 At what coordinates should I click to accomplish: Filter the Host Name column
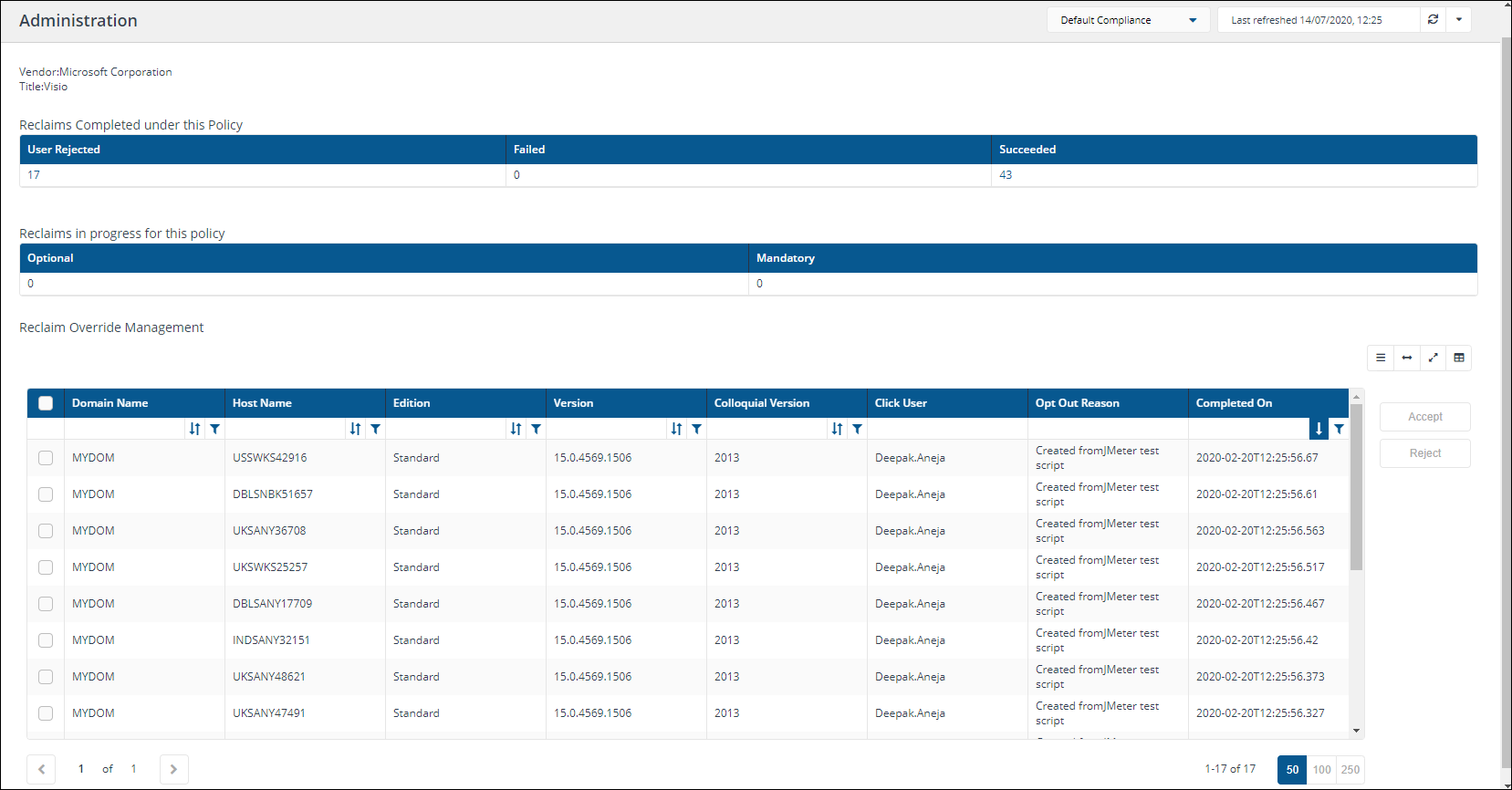376,429
